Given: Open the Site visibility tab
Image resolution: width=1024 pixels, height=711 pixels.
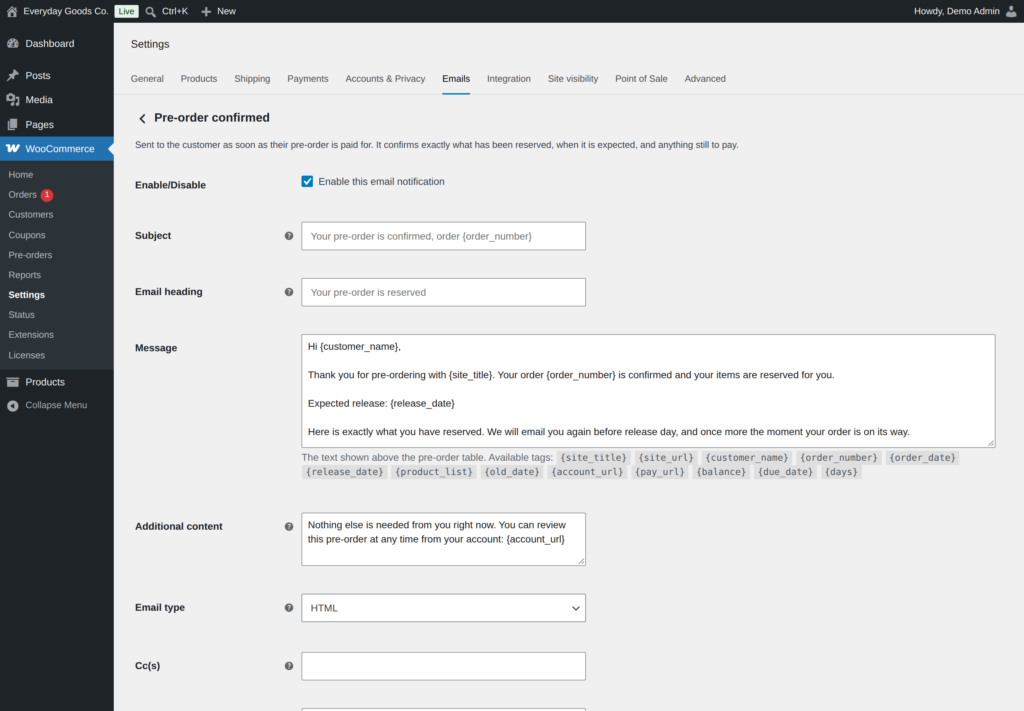Looking at the screenshot, I should (573, 78).
